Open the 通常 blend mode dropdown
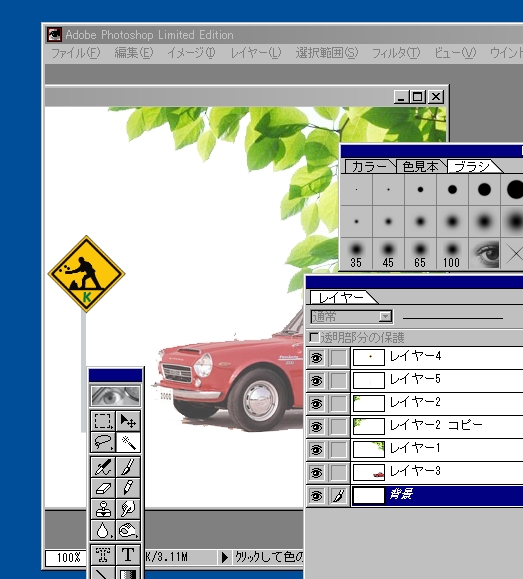The height and width of the screenshot is (579, 523). [x=352, y=317]
